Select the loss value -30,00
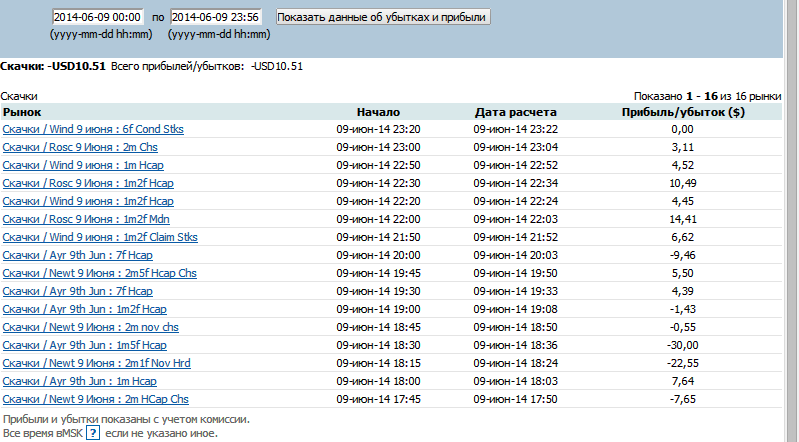Image resolution: width=799 pixels, height=442 pixels. [683, 345]
